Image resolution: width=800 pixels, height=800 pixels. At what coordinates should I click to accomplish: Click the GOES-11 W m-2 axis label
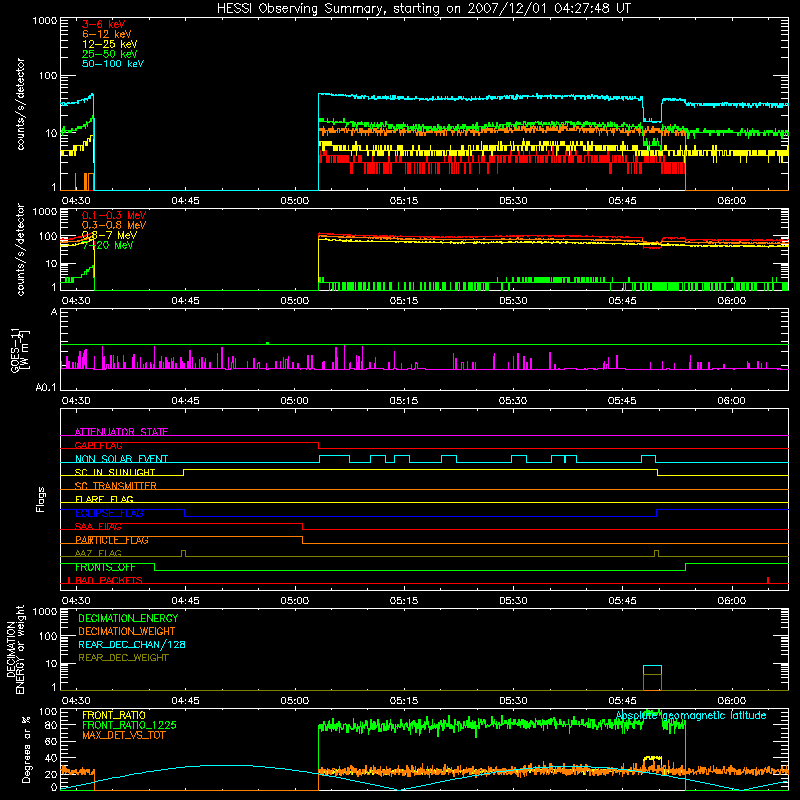20,350
